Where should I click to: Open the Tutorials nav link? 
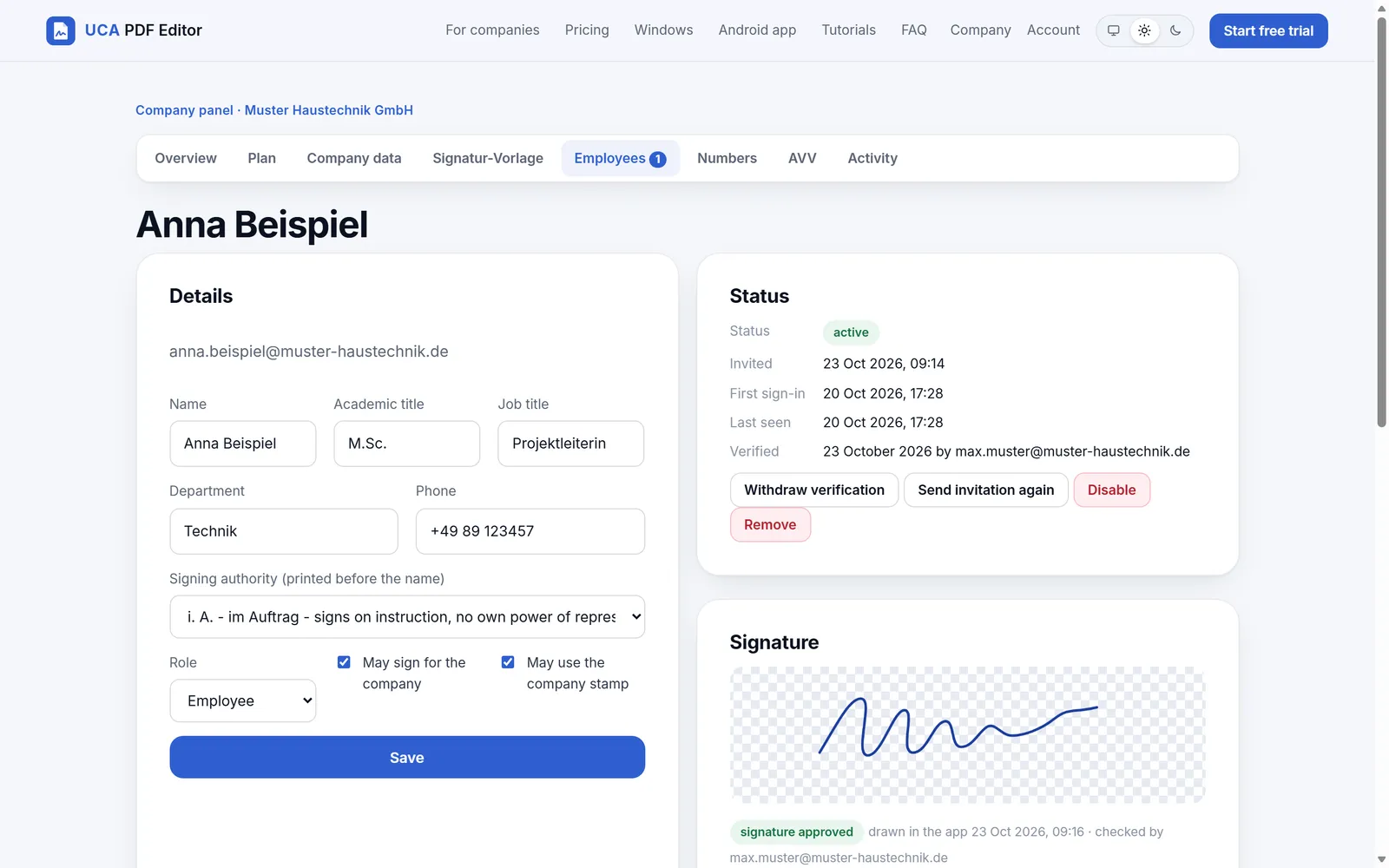click(x=849, y=30)
